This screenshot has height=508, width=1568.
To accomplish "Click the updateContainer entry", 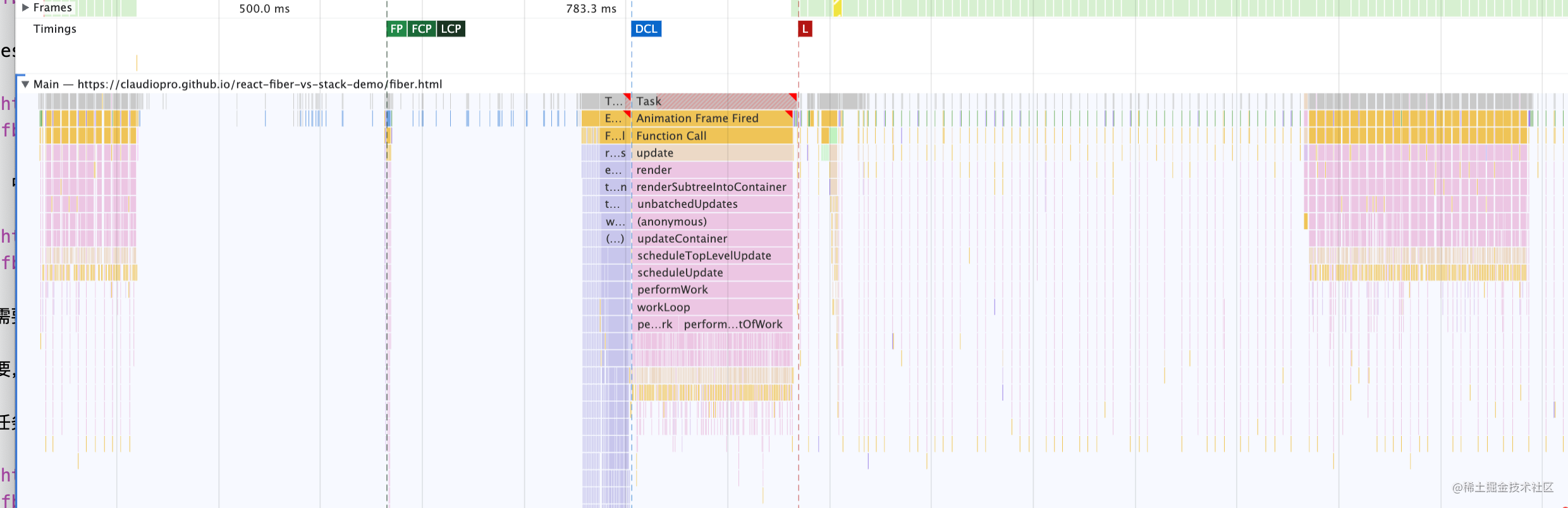I will pyautogui.click(x=713, y=239).
